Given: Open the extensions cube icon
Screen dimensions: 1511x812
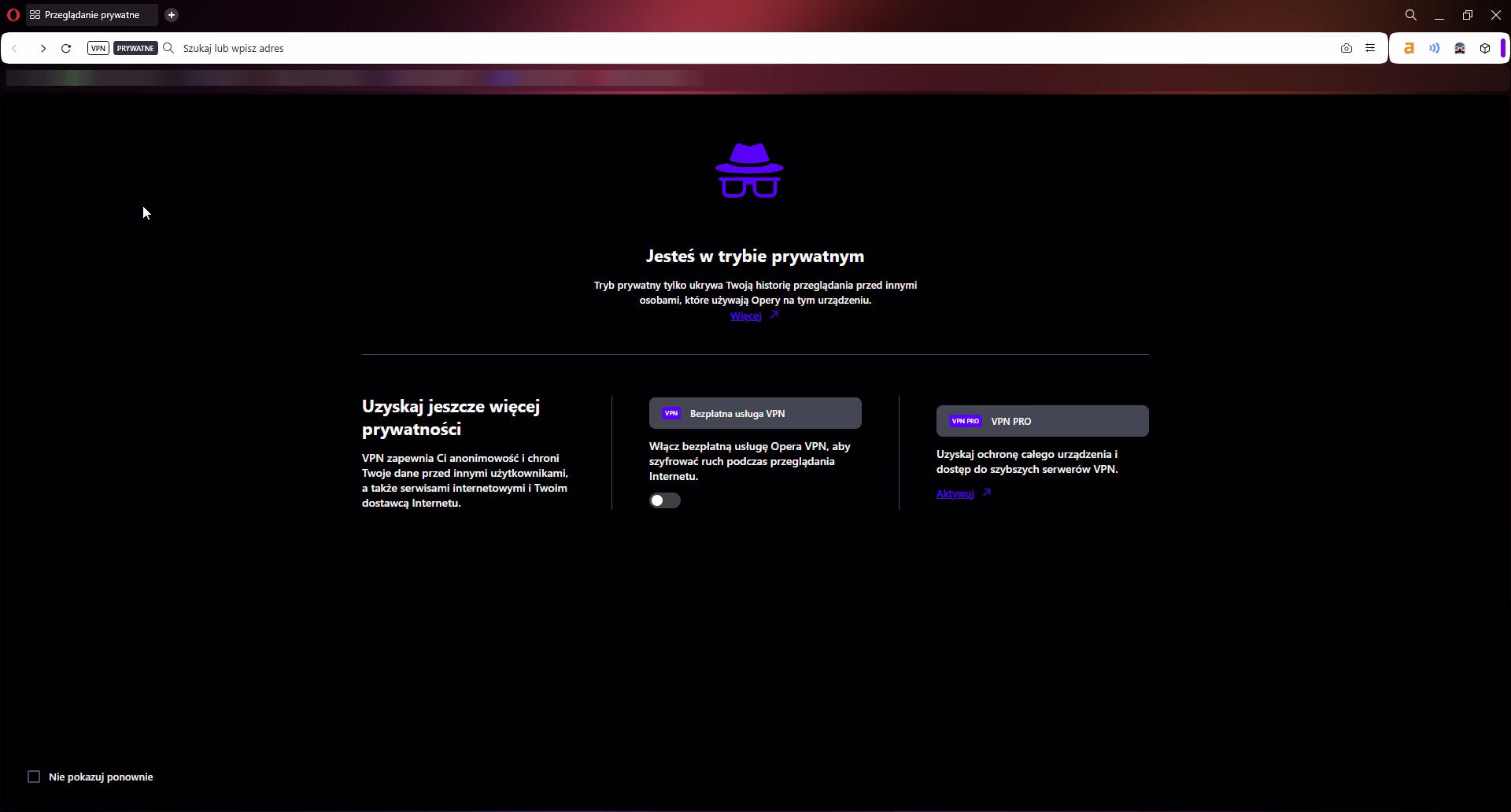Looking at the screenshot, I should (x=1485, y=48).
